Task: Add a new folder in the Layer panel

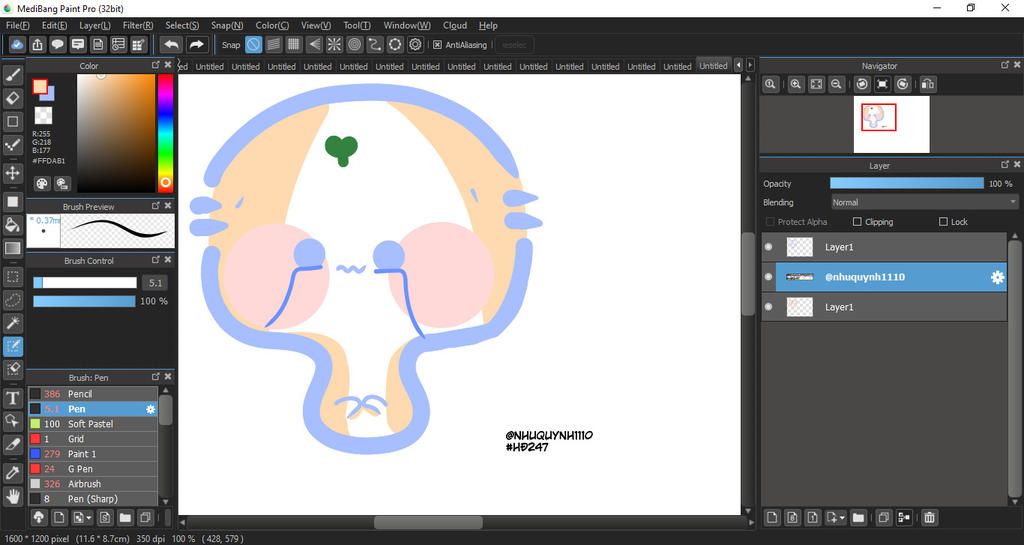Action: click(x=858, y=518)
